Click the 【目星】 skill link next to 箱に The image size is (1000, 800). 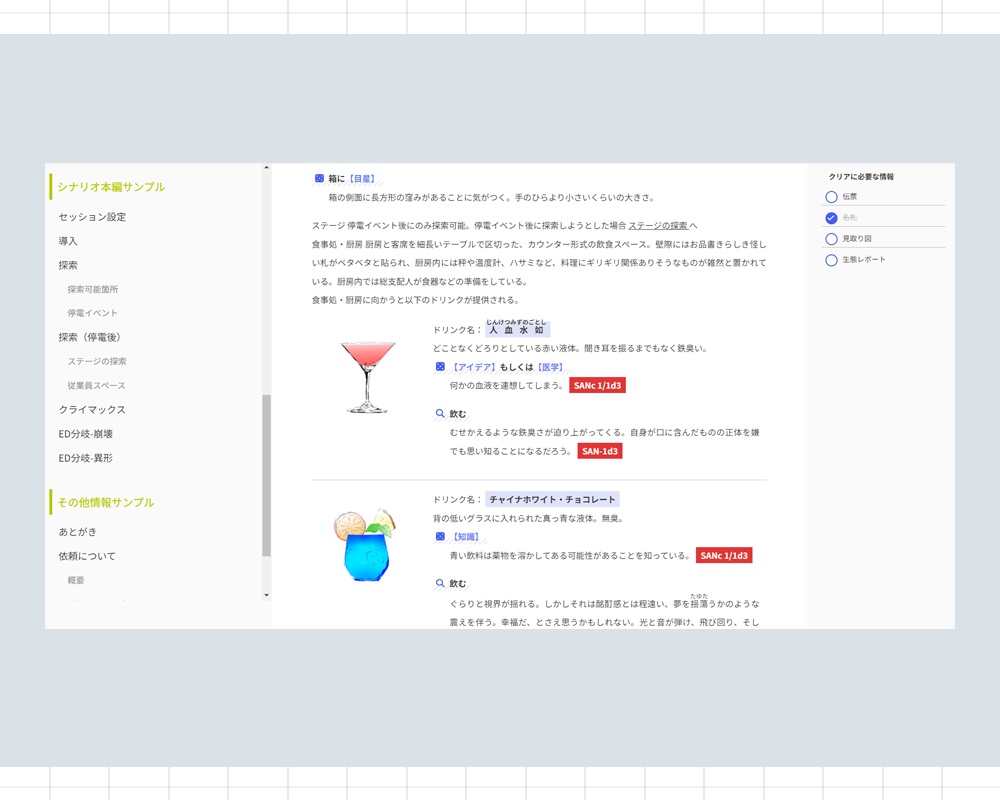tap(360, 177)
